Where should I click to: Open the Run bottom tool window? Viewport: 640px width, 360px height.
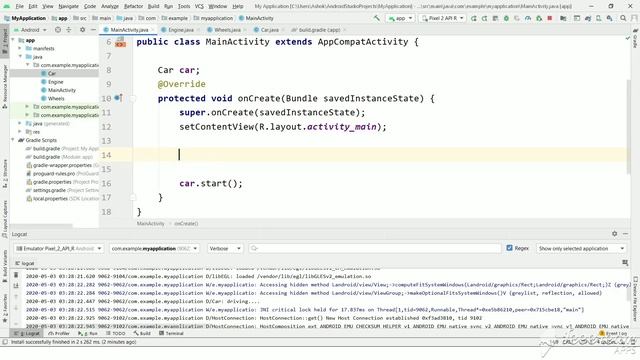coord(88,333)
